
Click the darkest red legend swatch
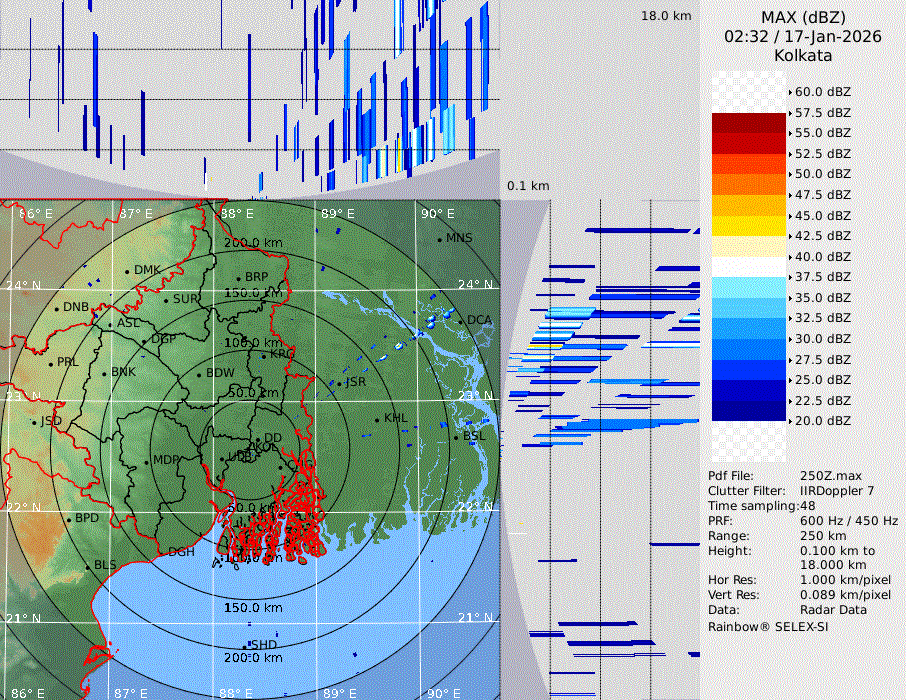(x=749, y=123)
